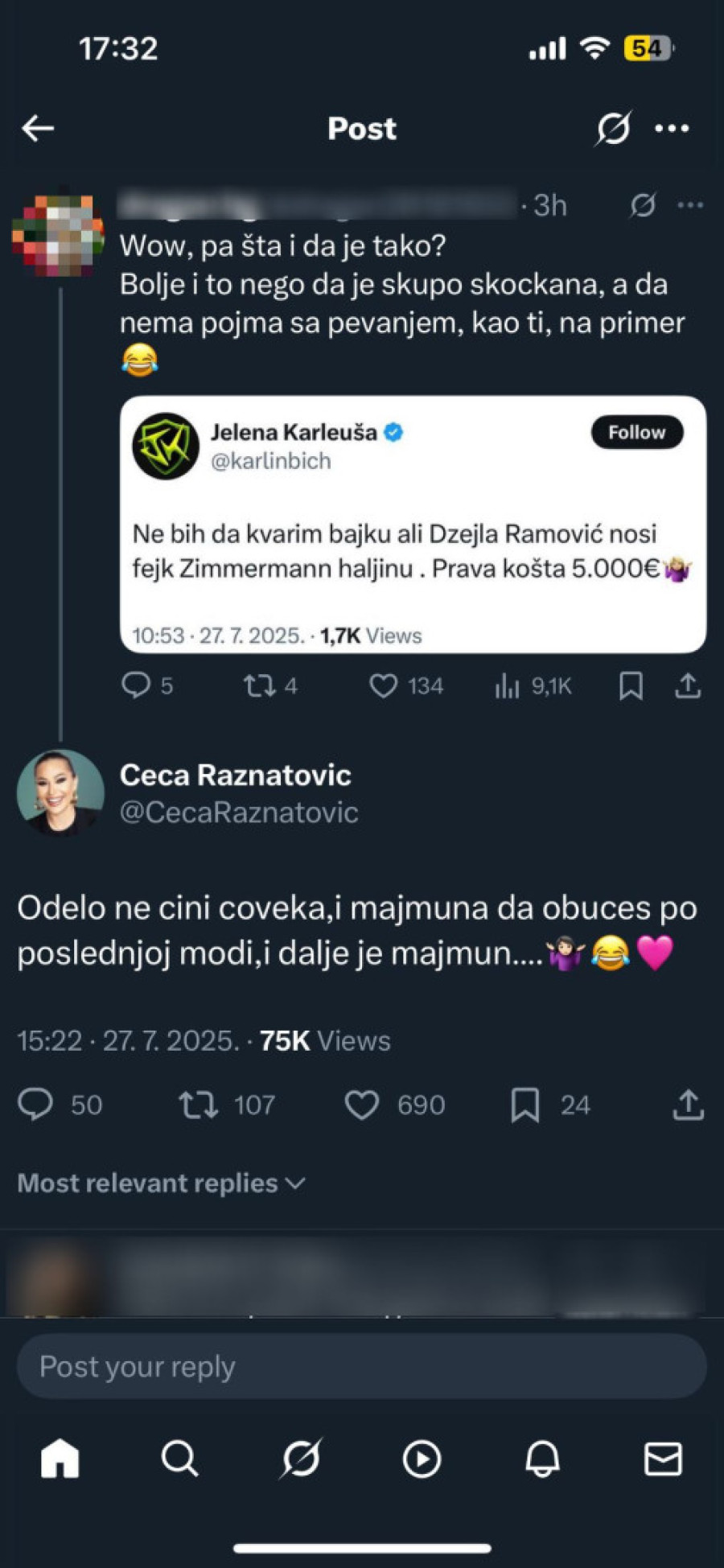
Task: Repost Ceca's post with 107 reposts
Action: (x=198, y=1105)
